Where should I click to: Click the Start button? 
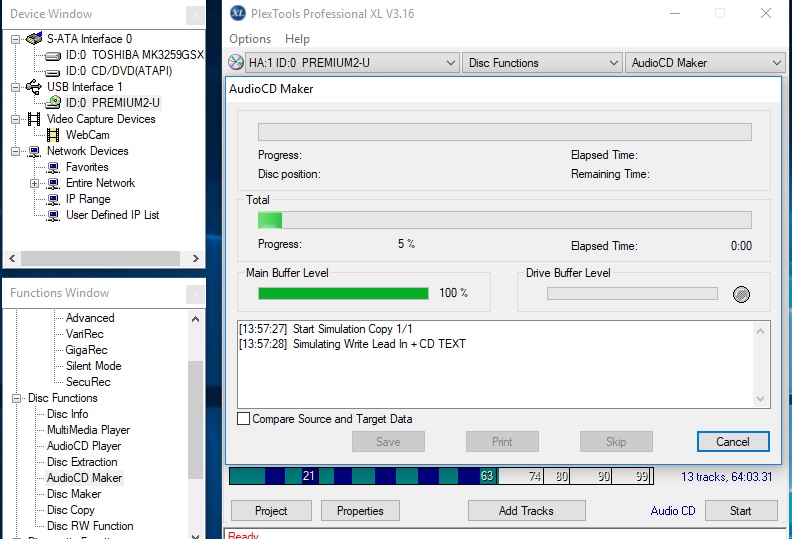[740, 511]
